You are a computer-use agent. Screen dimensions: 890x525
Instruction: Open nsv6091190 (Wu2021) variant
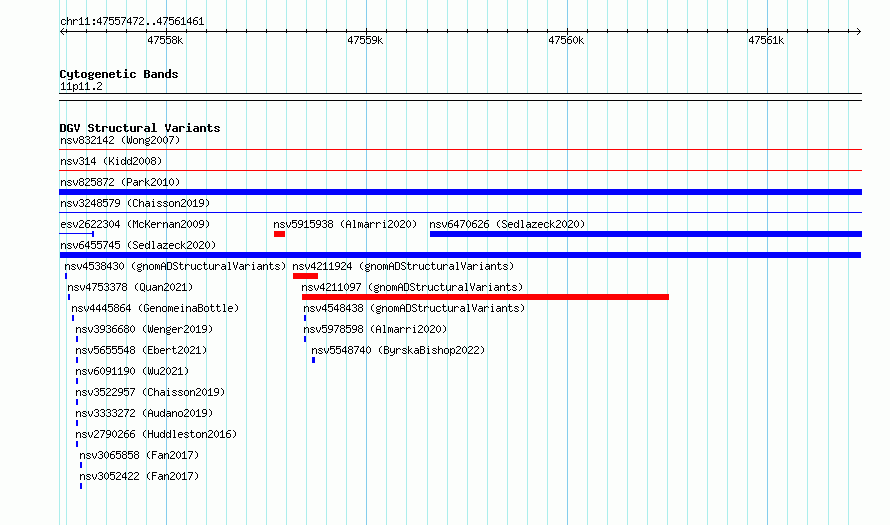132,371
